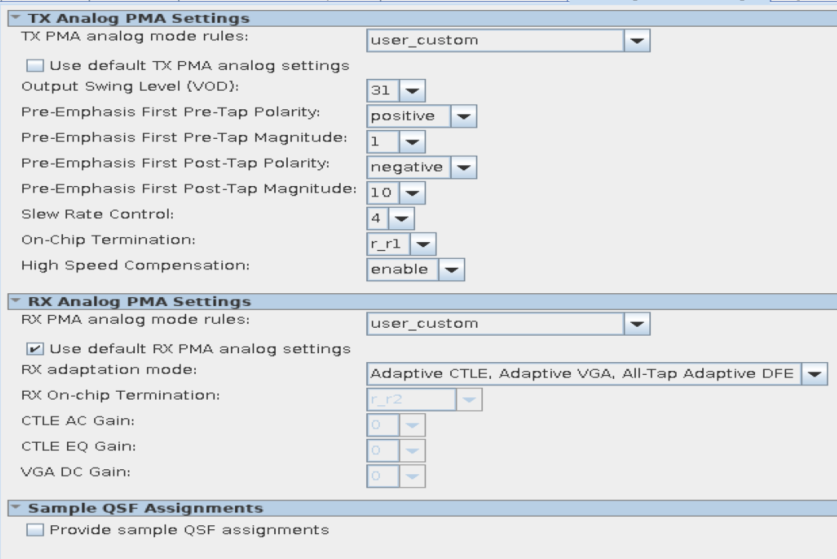Viewport: 837px width, 559px height.
Task: Collapse the RX Analog PMA Settings section
Action: click(13, 301)
